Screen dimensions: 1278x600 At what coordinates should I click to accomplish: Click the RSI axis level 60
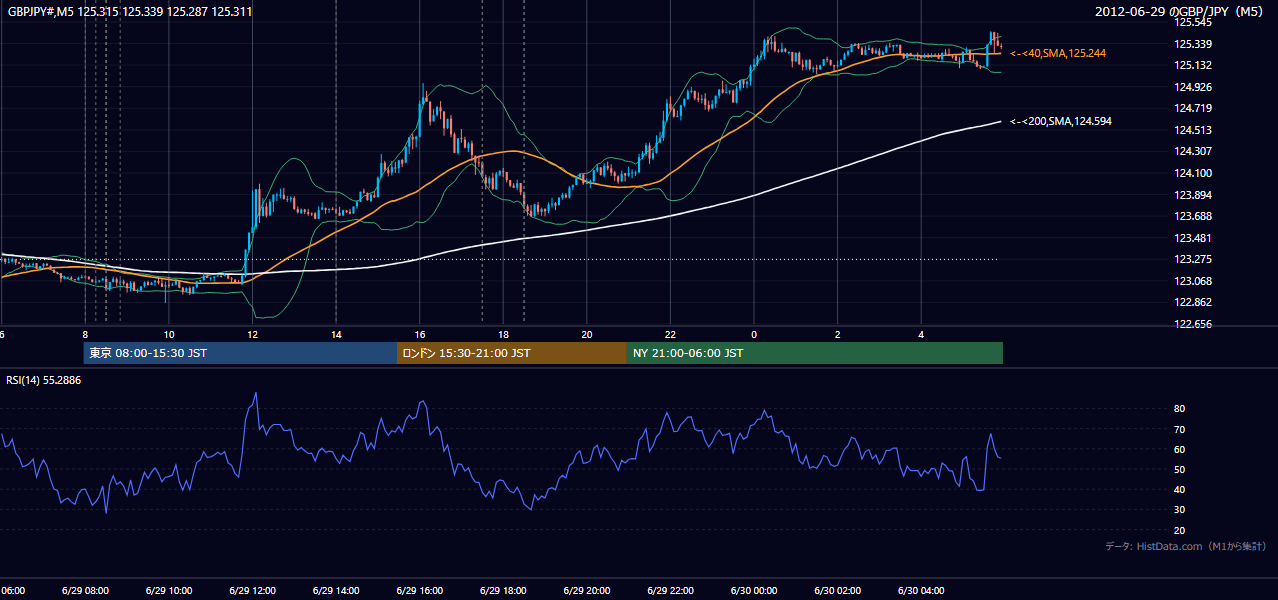[1180, 449]
